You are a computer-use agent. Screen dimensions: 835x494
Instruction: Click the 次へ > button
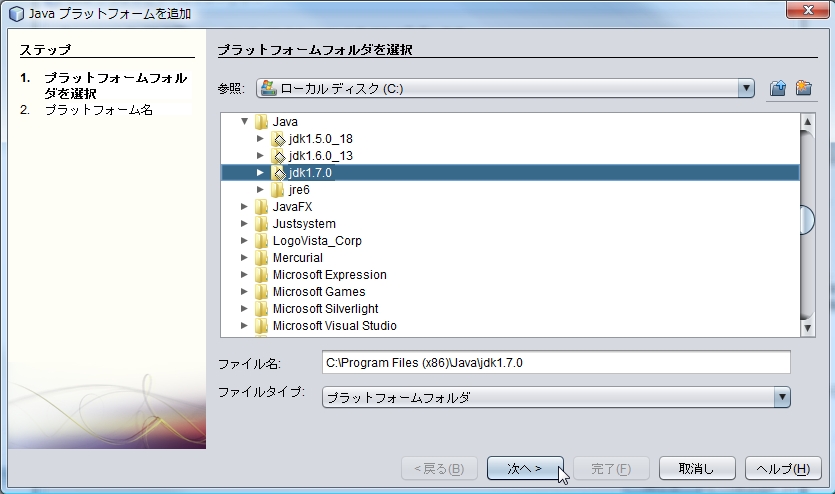(x=525, y=468)
